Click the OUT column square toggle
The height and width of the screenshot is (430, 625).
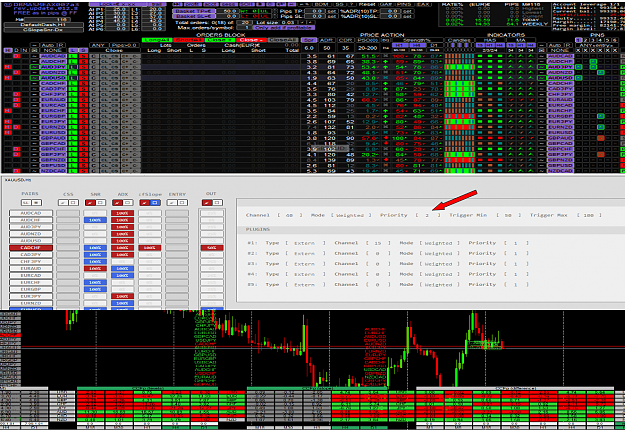click(217, 203)
